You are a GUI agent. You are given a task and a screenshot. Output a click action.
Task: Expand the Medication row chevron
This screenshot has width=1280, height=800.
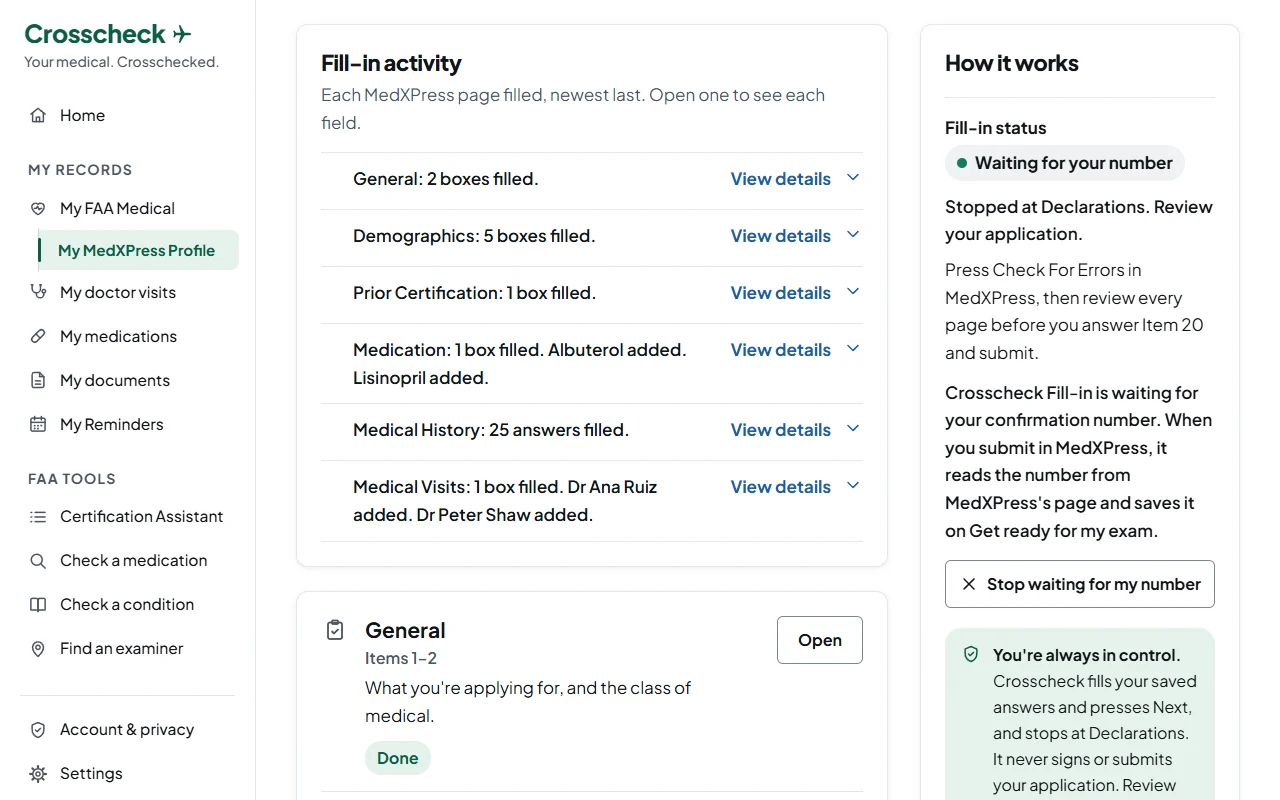853,349
